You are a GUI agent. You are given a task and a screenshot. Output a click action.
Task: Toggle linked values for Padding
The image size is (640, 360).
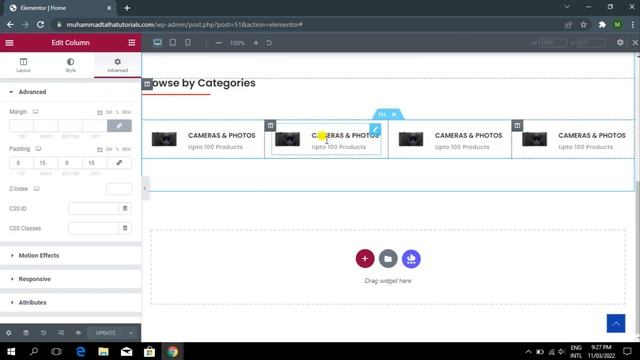[119, 163]
